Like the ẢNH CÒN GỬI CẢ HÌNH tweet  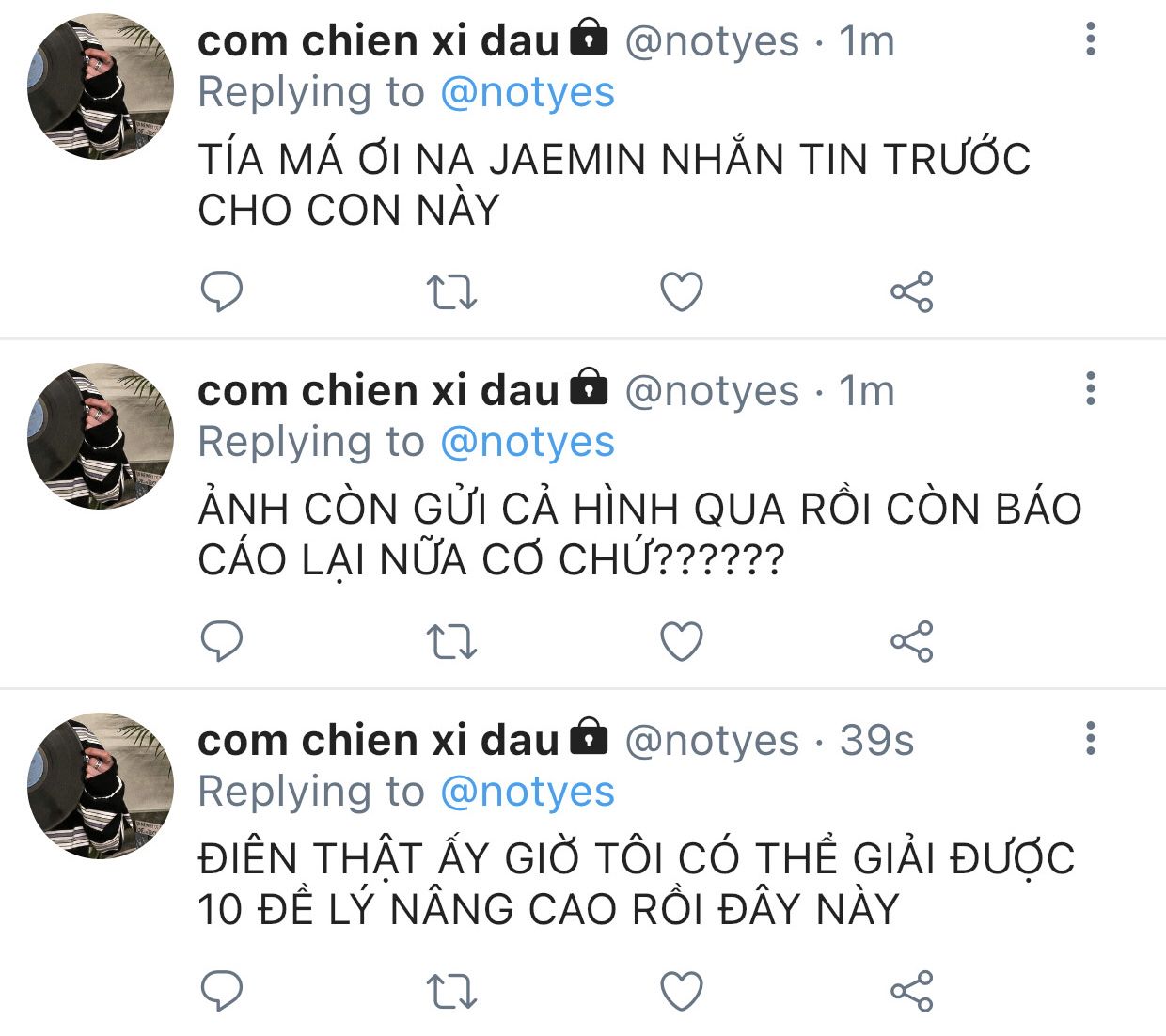click(x=682, y=641)
